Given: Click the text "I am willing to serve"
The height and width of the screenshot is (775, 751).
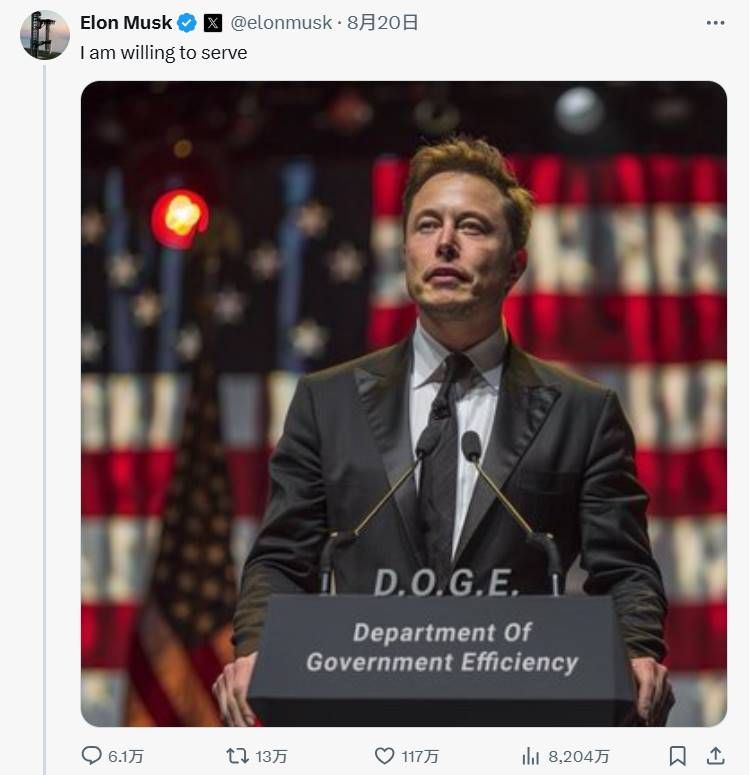Looking at the screenshot, I should coord(164,53).
